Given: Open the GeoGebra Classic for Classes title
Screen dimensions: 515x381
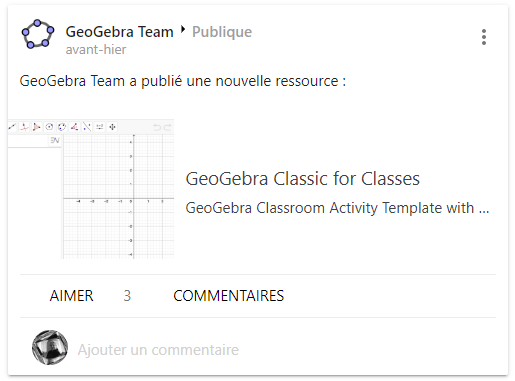Looking at the screenshot, I should 302,179.
